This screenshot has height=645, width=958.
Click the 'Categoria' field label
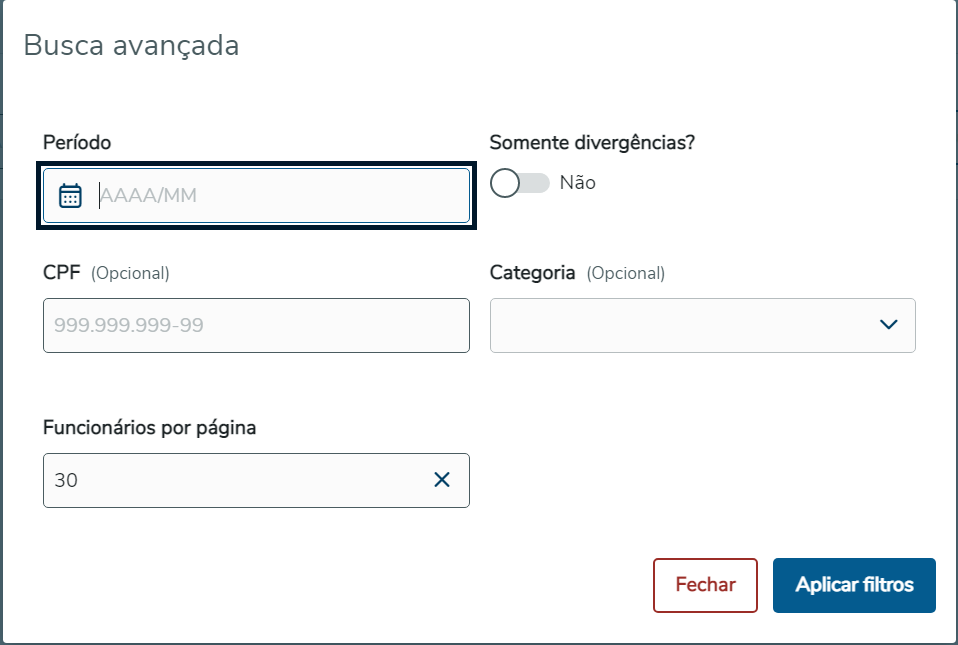pos(532,272)
